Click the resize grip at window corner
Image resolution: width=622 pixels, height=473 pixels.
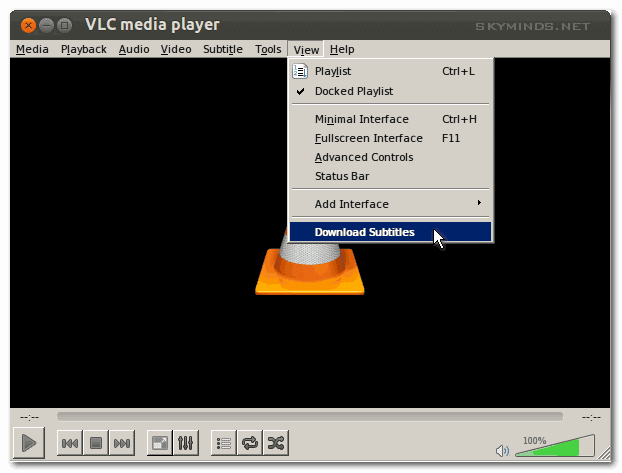pos(604,453)
